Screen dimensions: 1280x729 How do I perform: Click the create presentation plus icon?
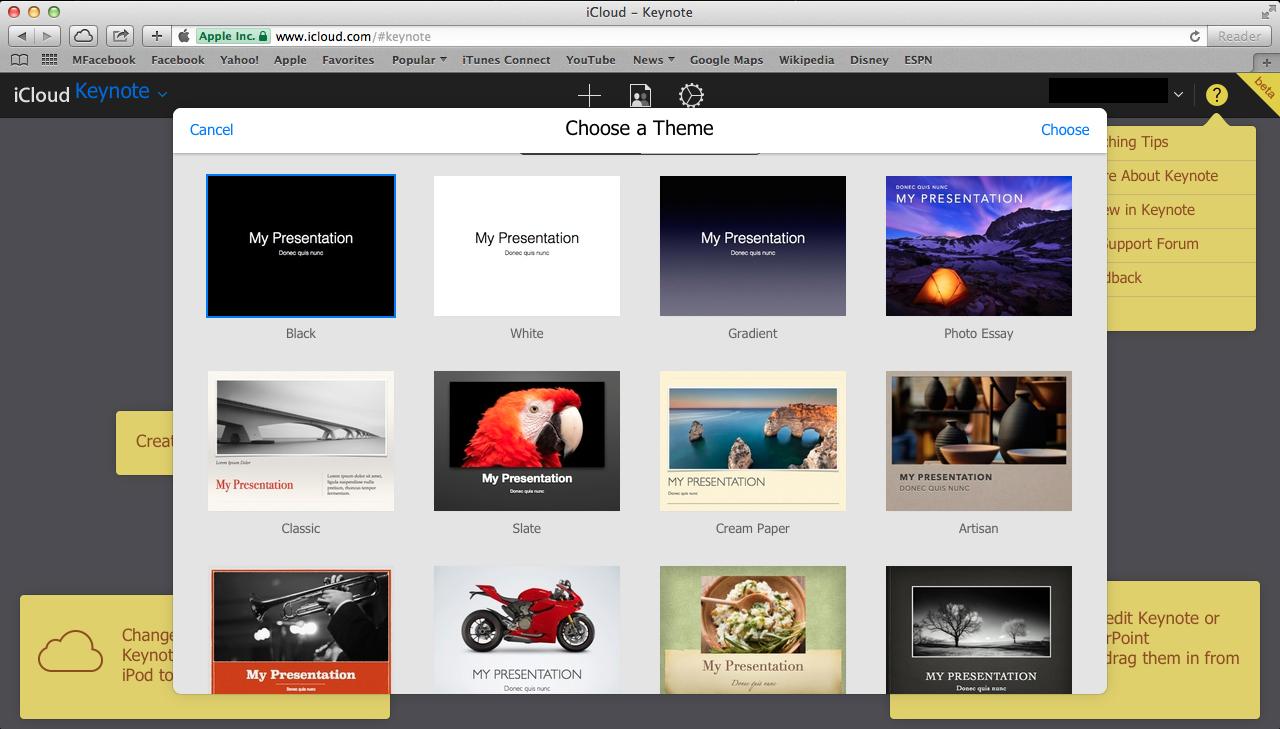[590, 95]
